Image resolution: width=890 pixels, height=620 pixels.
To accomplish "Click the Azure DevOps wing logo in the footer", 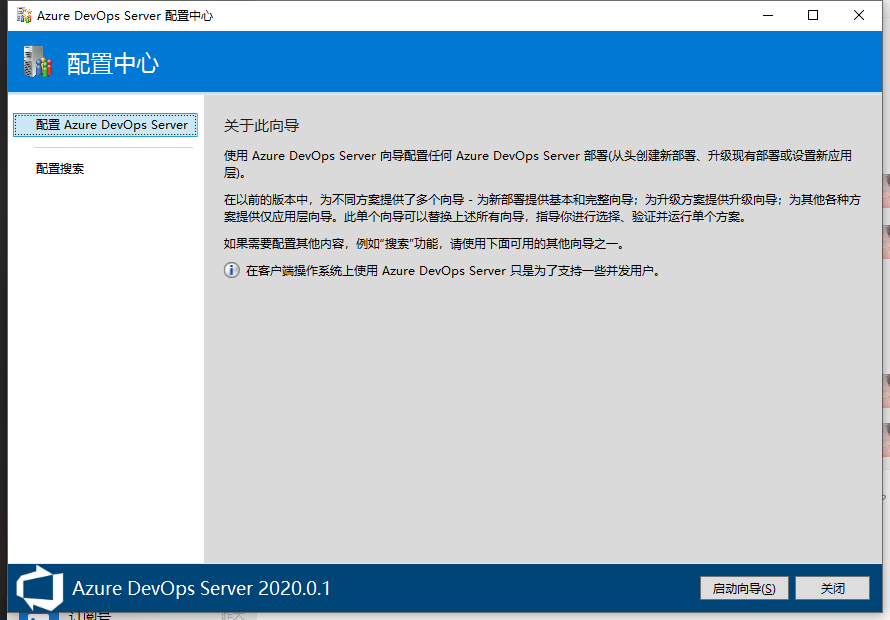I will 37,588.
